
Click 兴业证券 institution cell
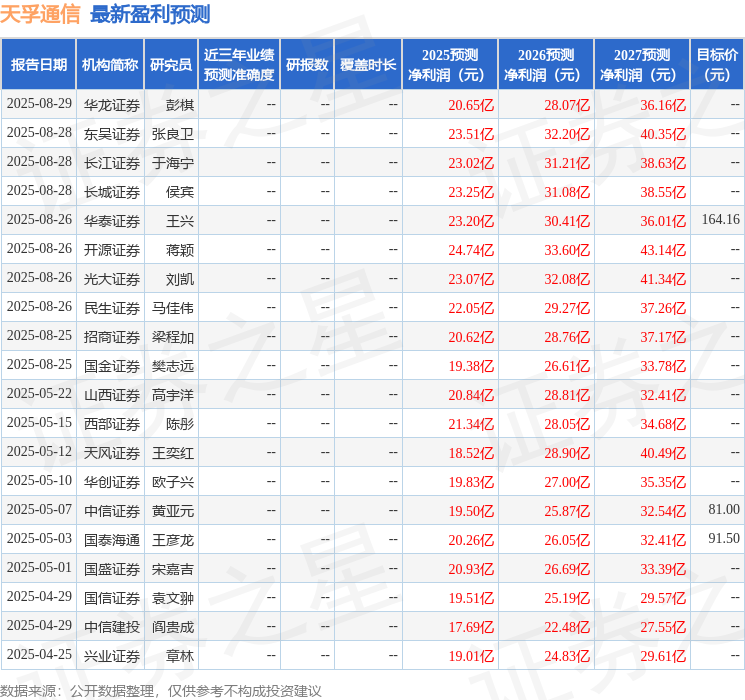coord(112,656)
